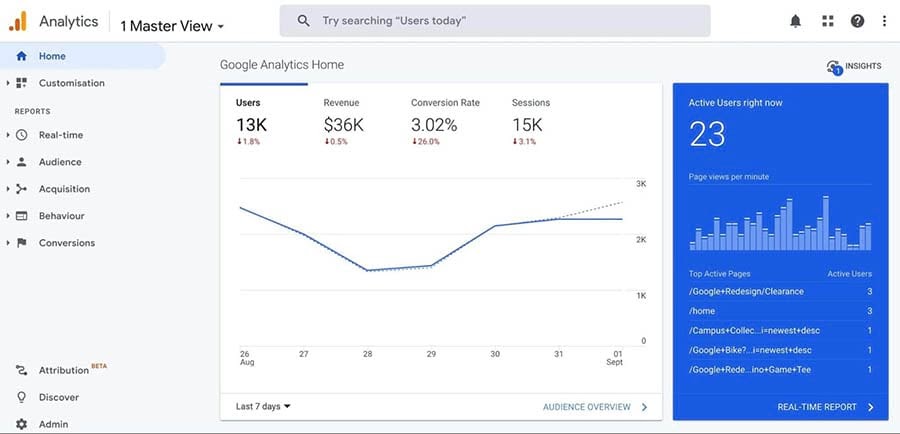Viewport: 900px width, 434px height.
Task: Open the /Google+Redesign/Clearance active page
Action: click(746, 292)
